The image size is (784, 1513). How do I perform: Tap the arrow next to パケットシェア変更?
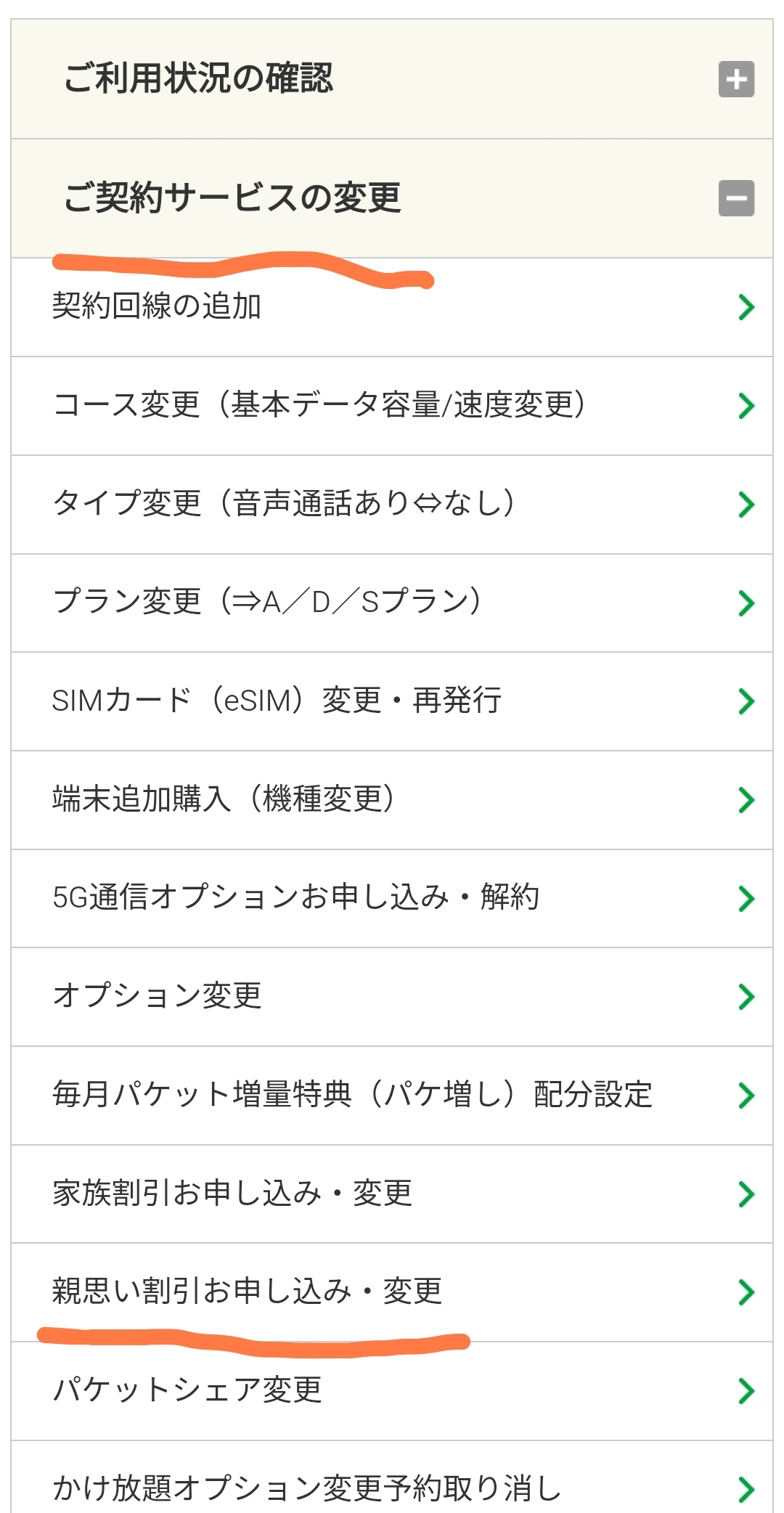(746, 1391)
